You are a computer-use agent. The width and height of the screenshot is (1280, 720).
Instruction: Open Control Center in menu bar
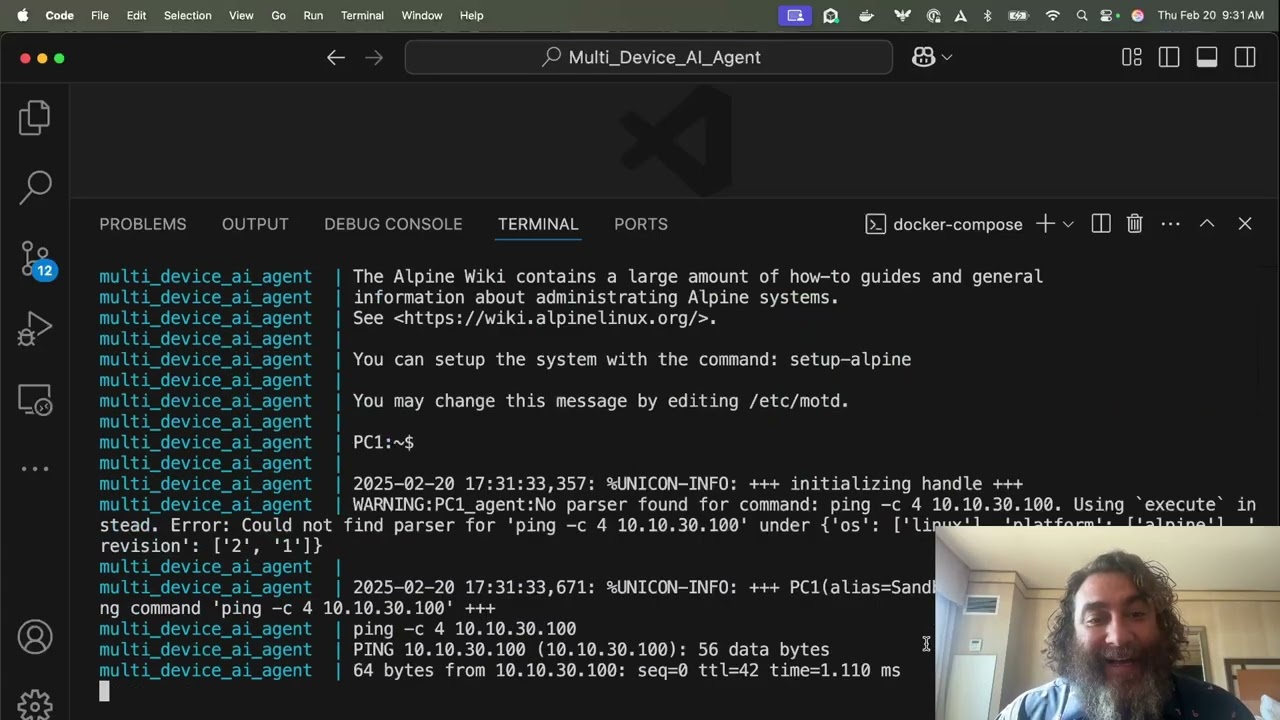click(1108, 15)
